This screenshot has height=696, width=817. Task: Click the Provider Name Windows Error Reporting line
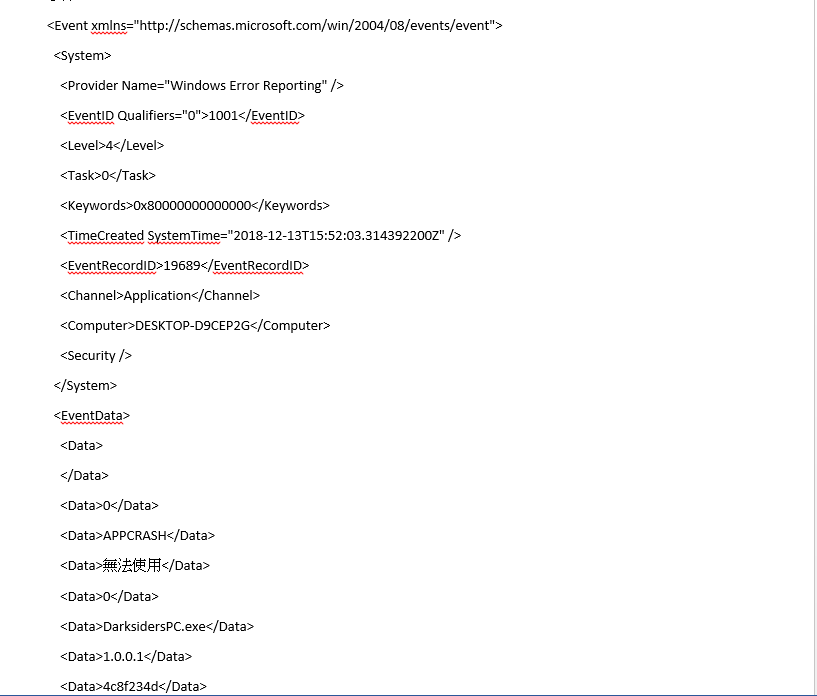click(x=202, y=85)
